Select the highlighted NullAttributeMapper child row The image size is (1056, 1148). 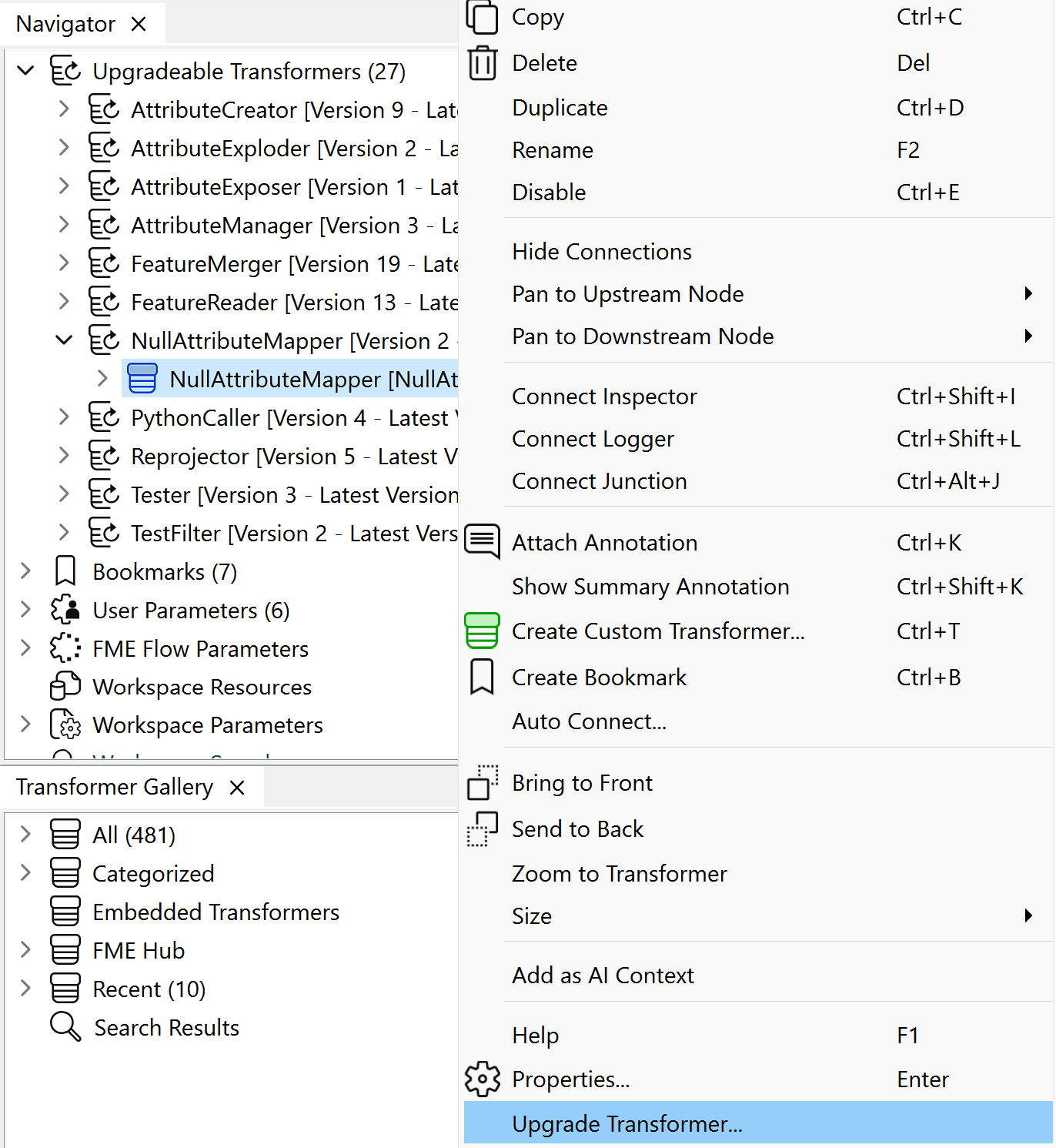pos(291,379)
